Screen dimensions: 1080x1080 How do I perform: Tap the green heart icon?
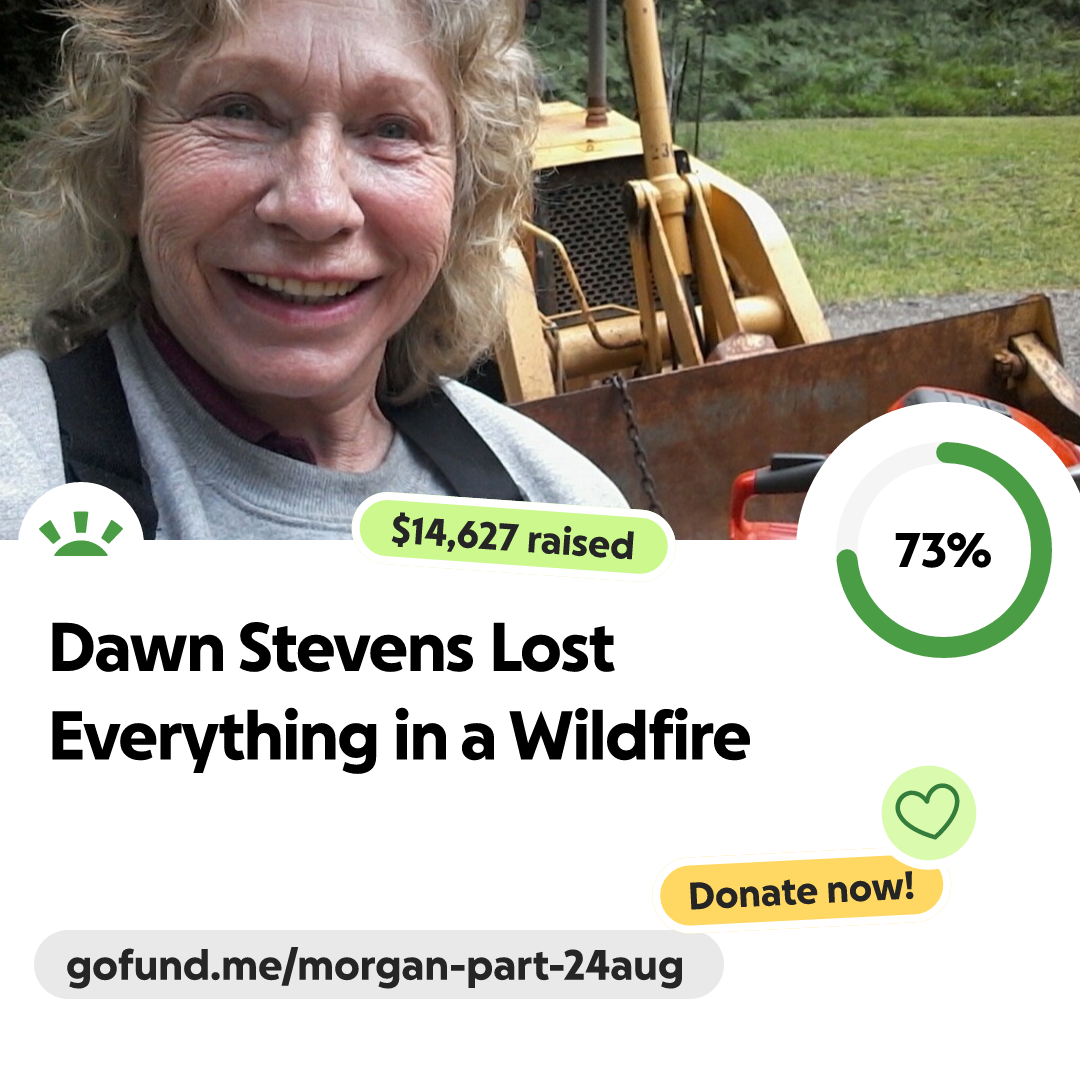pyautogui.click(x=927, y=811)
